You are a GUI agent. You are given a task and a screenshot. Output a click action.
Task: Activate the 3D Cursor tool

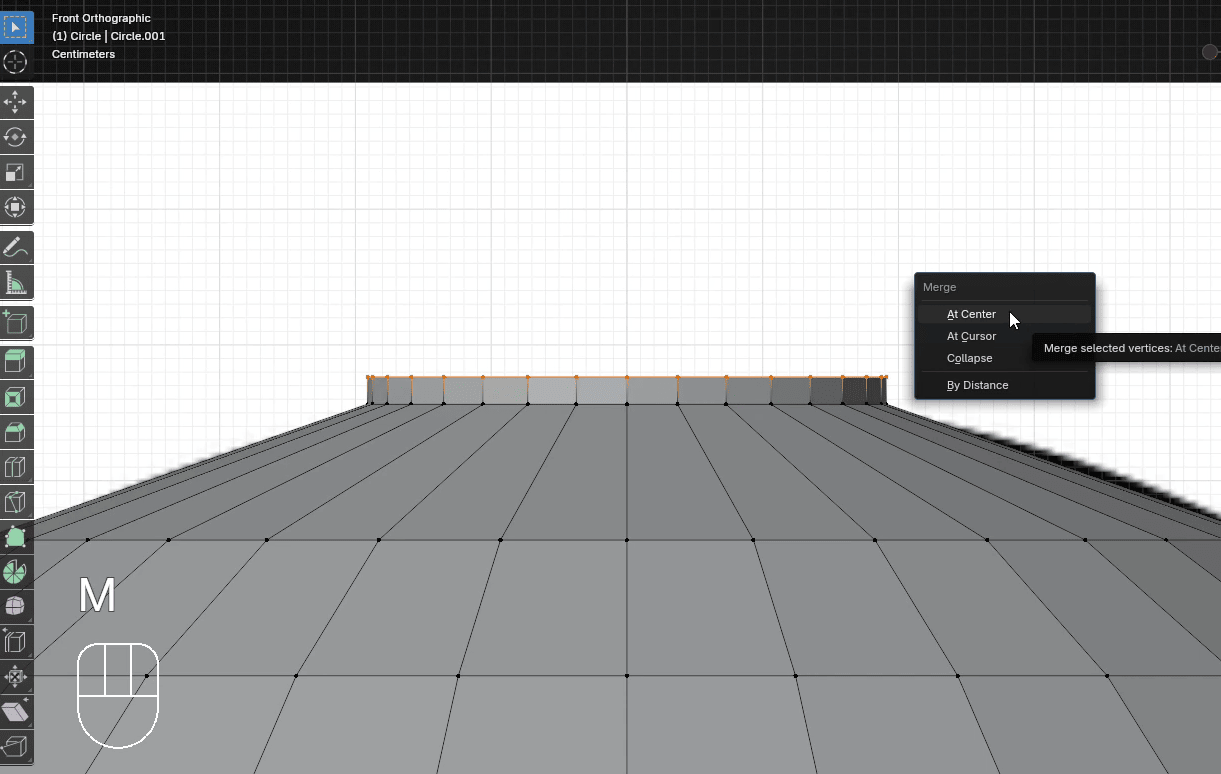tap(16, 62)
